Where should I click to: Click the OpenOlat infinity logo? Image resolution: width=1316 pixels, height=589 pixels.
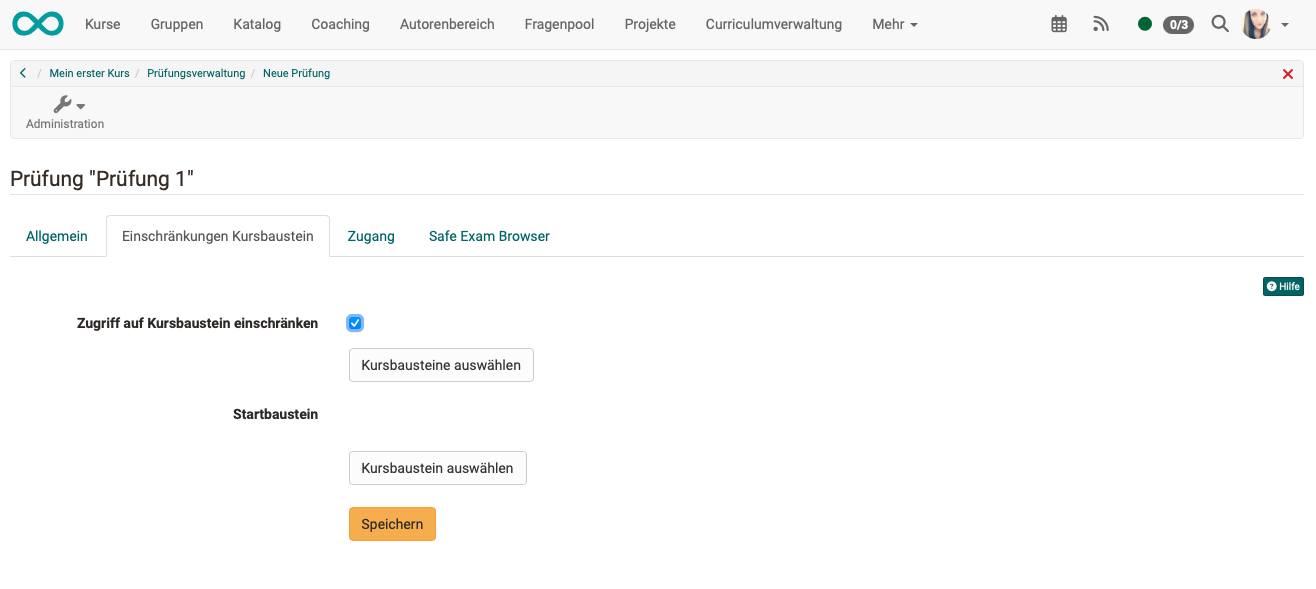(x=37, y=22)
